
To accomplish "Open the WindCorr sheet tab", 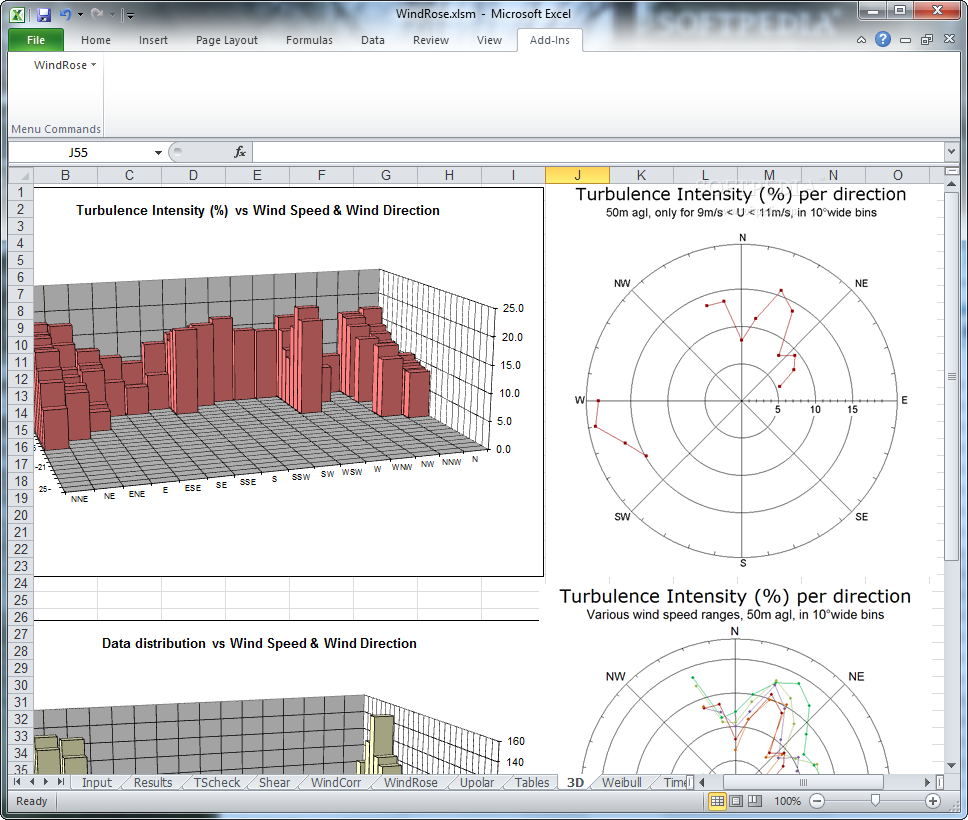I will click(336, 782).
